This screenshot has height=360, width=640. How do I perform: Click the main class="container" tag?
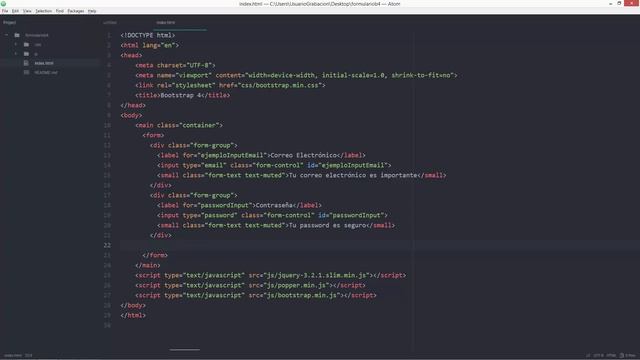(179, 125)
